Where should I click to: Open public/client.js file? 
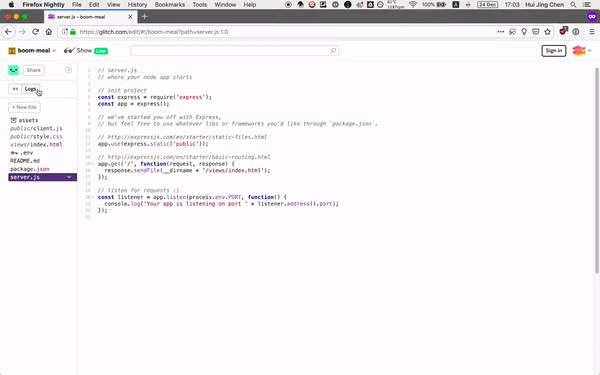[36, 128]
